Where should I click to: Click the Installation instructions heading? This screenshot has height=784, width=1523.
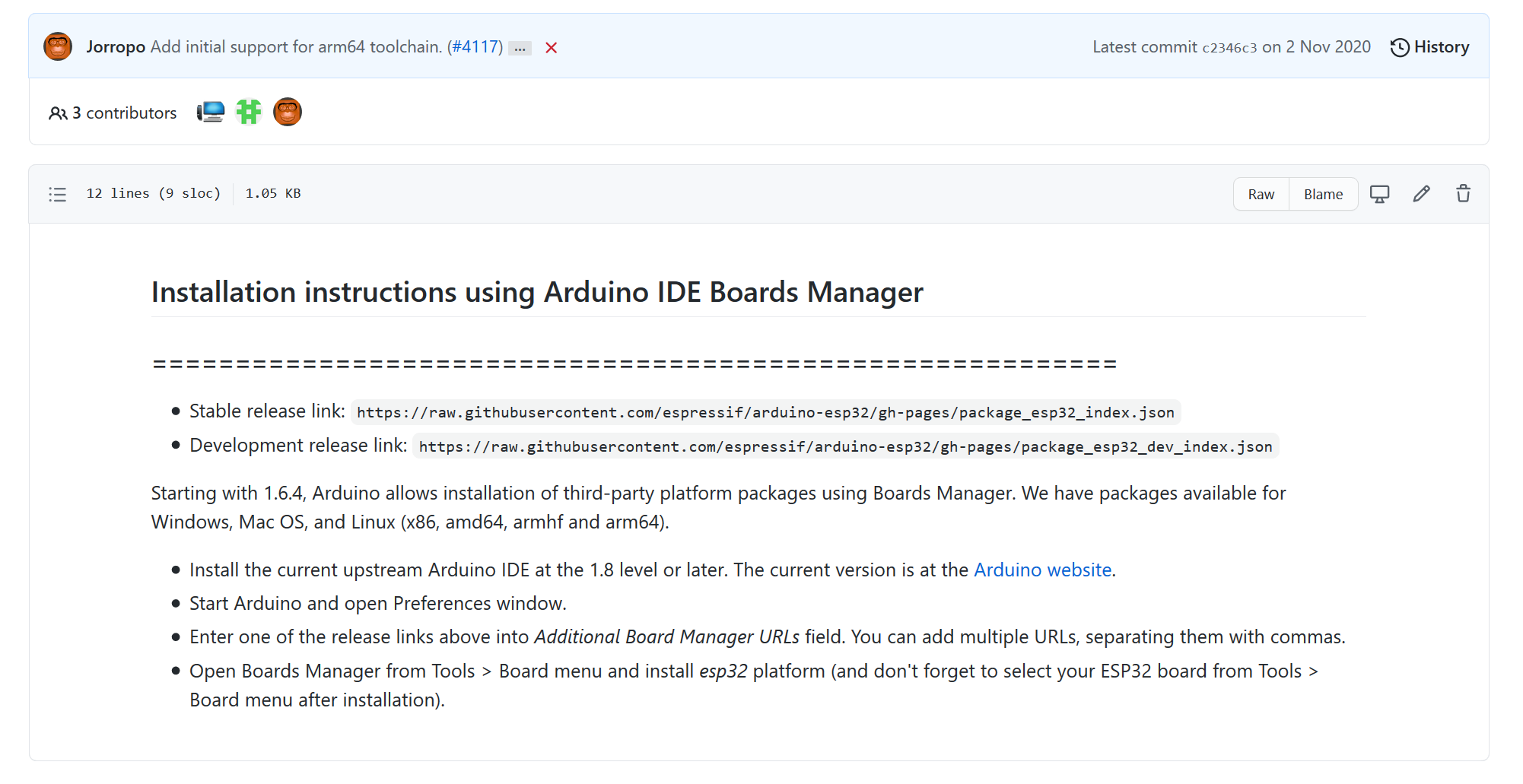537,292
